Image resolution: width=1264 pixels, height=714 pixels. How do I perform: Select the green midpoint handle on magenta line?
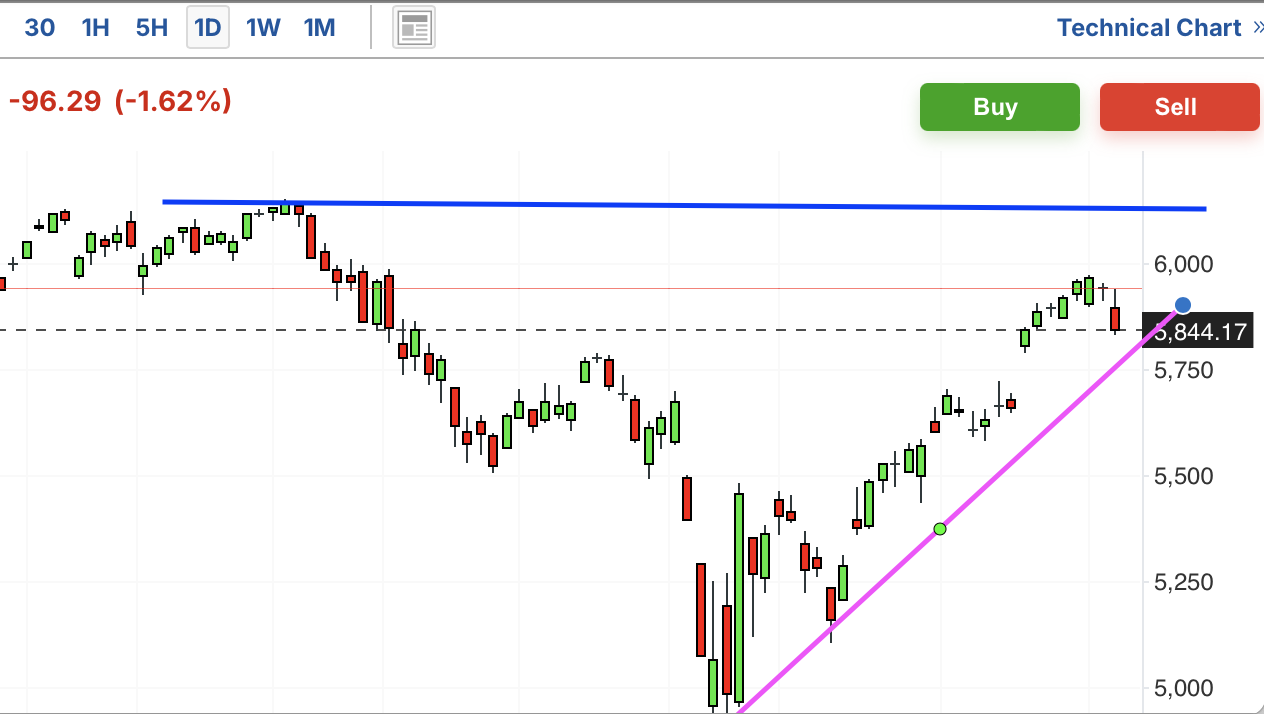[939, 528]
